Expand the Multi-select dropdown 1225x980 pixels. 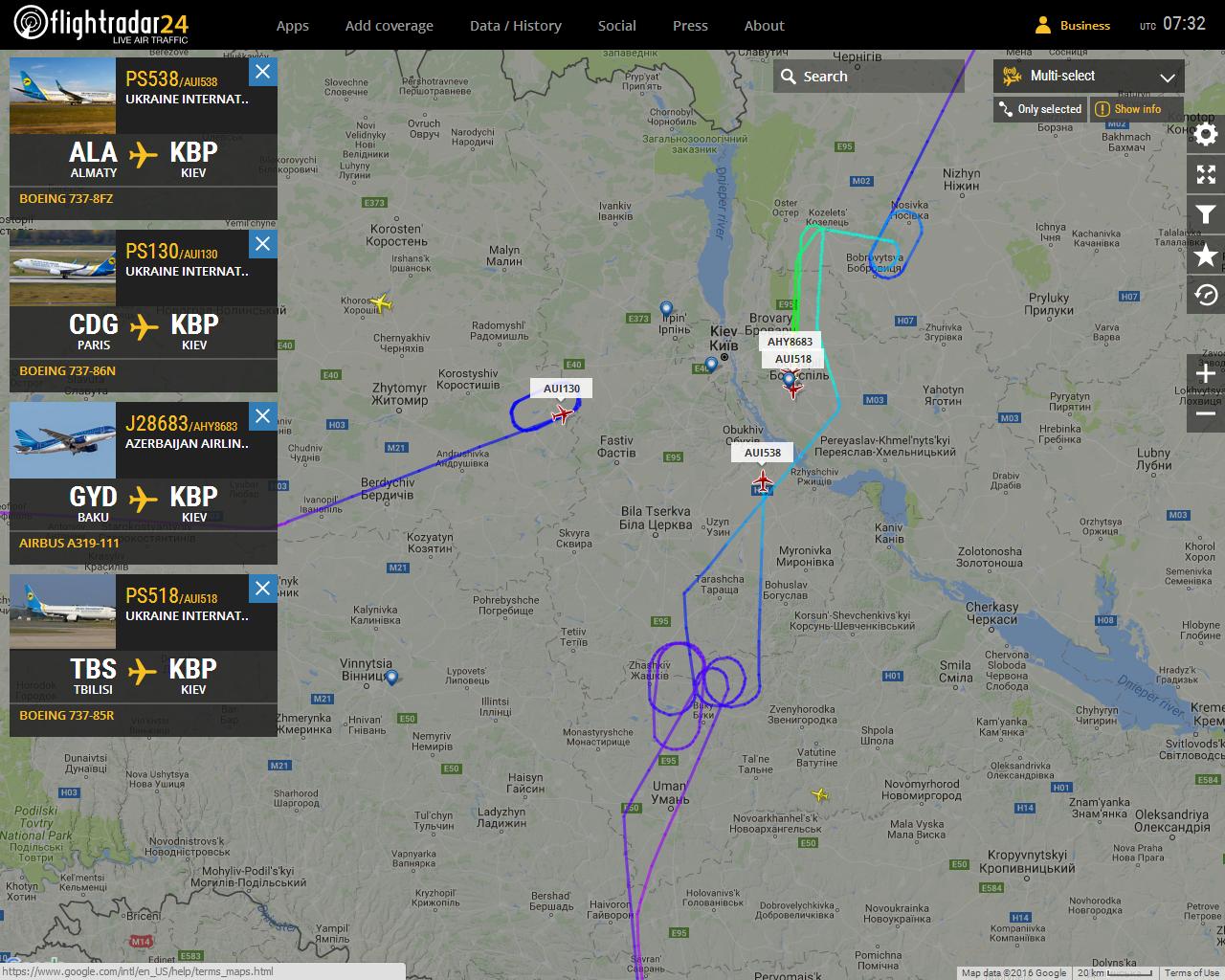pos(1089,77)
